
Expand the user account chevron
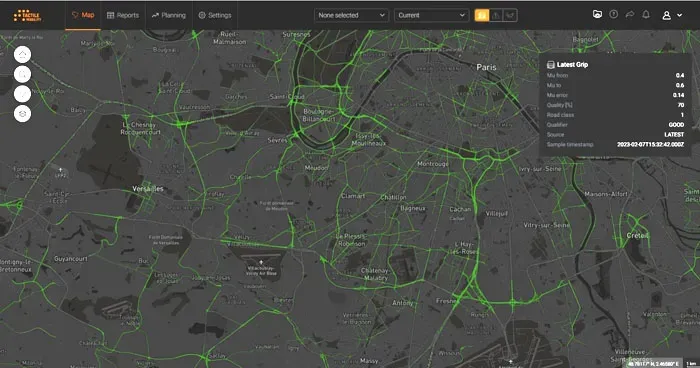(x=679, y=16)
